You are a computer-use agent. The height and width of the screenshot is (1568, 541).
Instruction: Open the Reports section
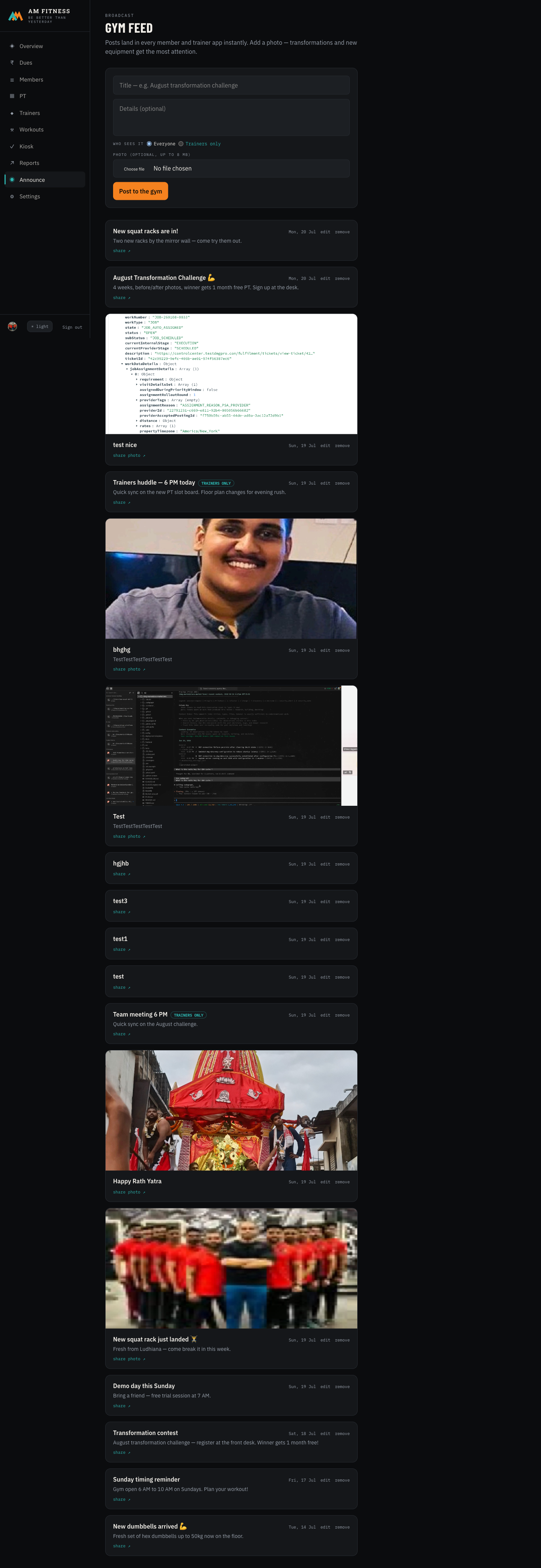(x=45, y=163)
